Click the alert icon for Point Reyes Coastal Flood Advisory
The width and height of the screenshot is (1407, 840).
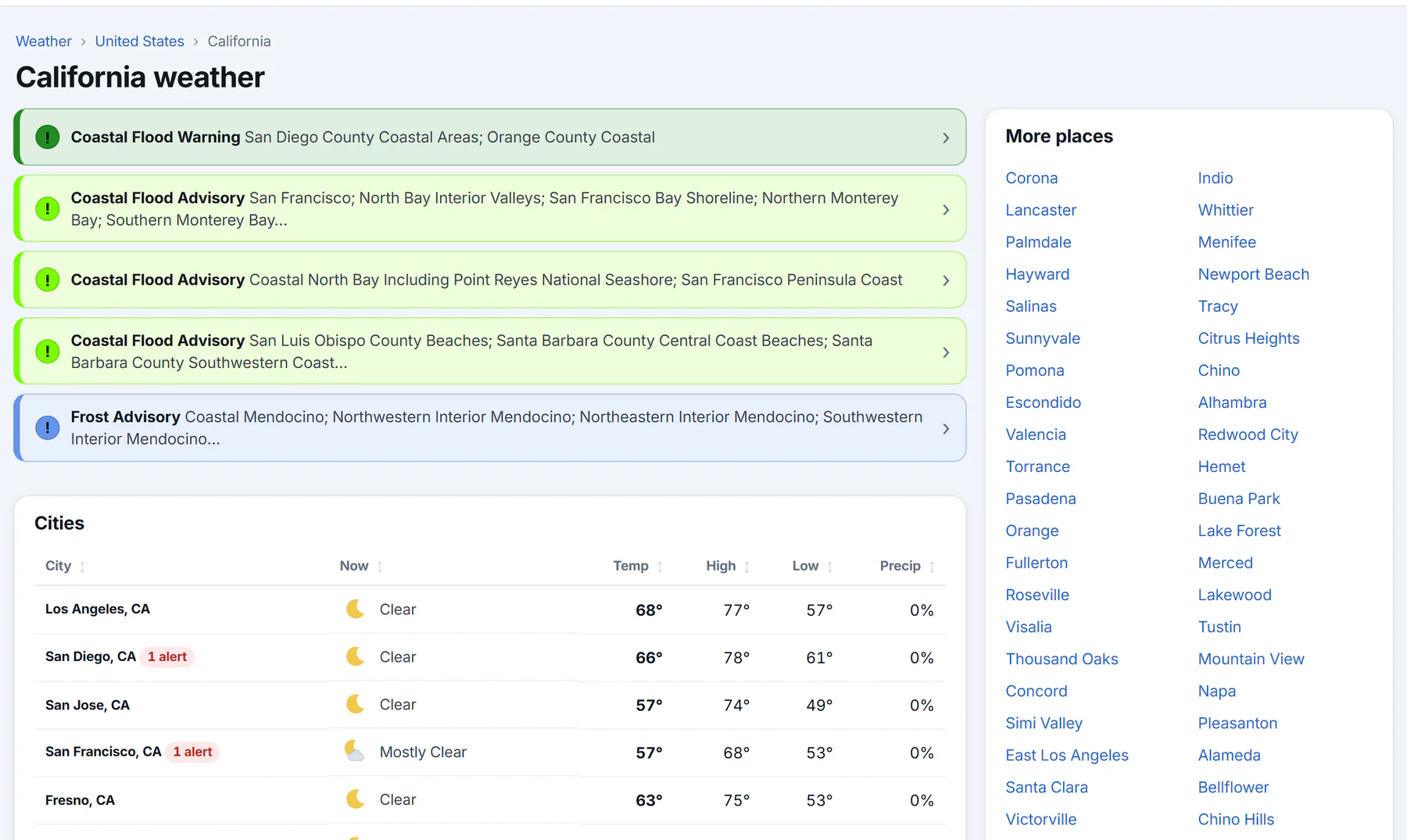(x=48, y=280)
